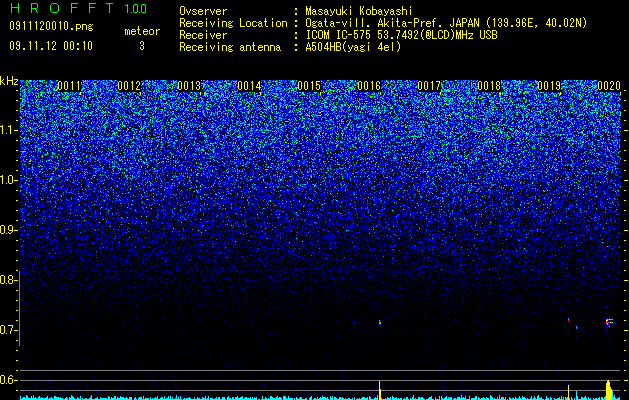The image size is (629, 400).
Task: Click the 0.9 kHz axis label
Action: click(9, 230)
